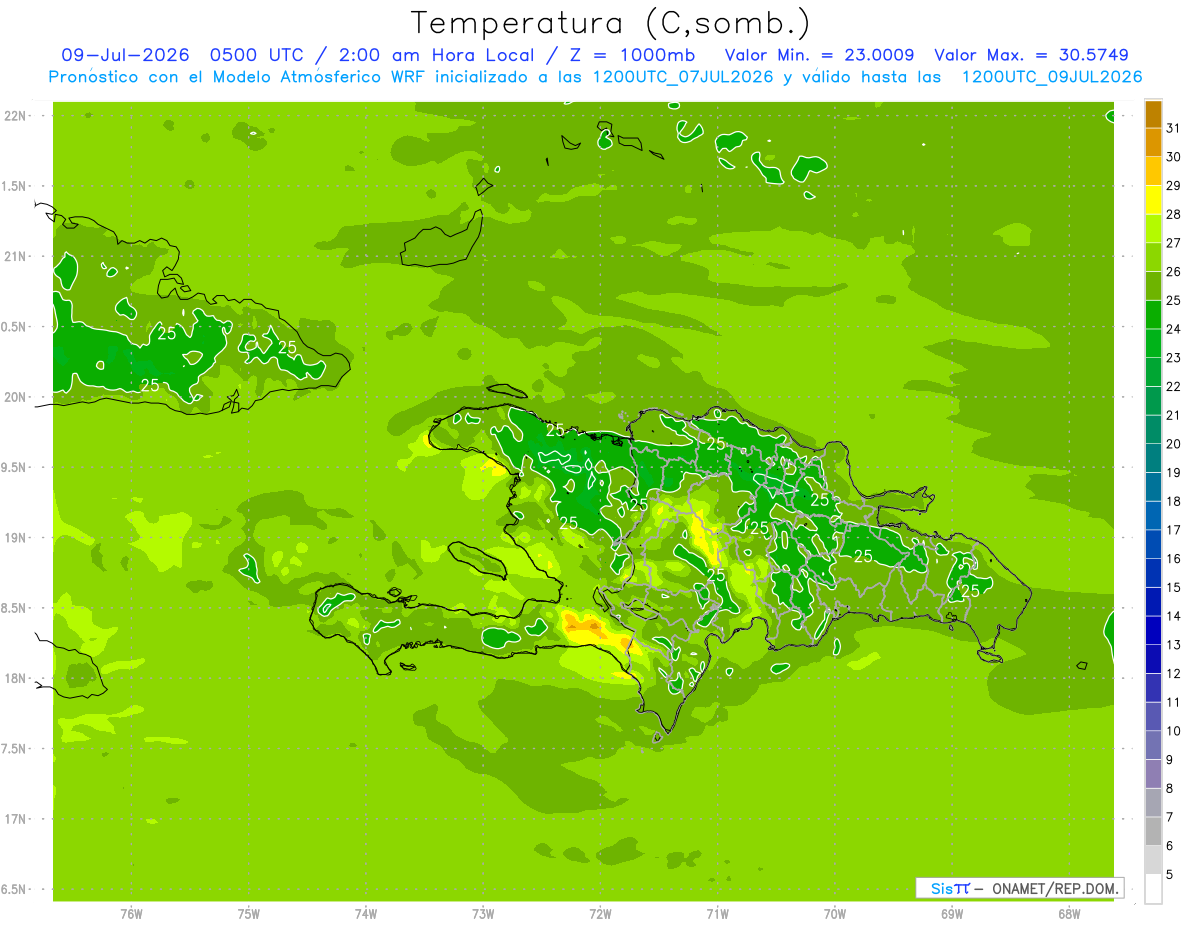Pick the green legend band between 24 and 25
Image resolution: width=1200 pixels, height=927 pixels.
1153,315
